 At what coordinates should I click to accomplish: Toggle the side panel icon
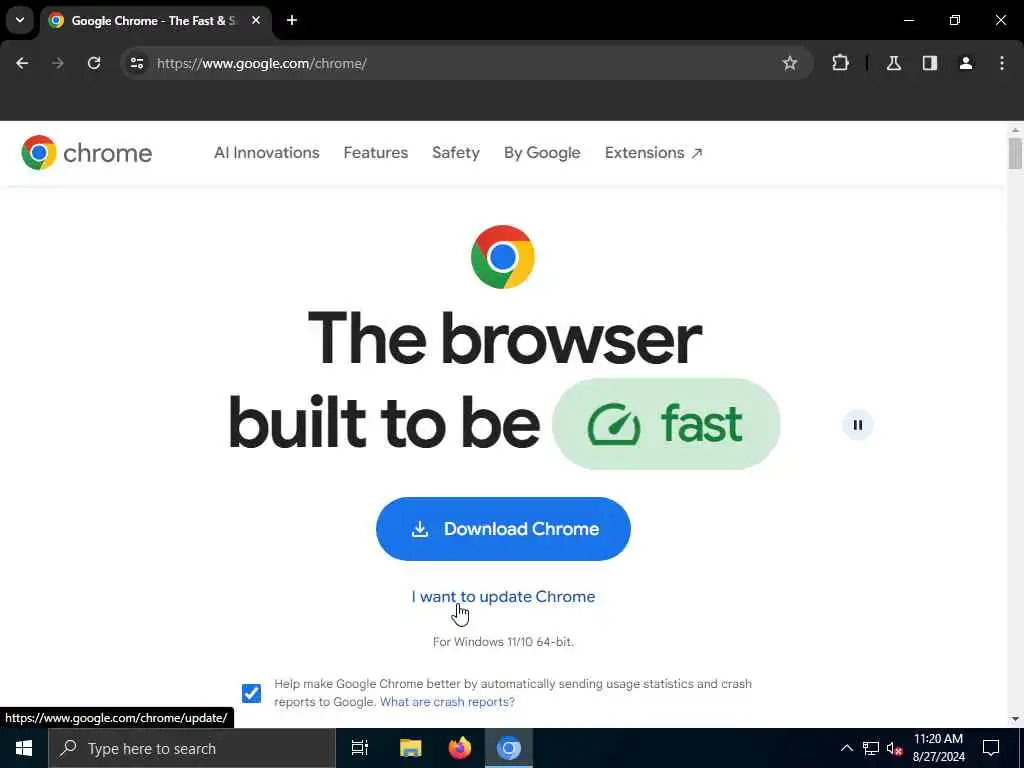click(930, 63)
